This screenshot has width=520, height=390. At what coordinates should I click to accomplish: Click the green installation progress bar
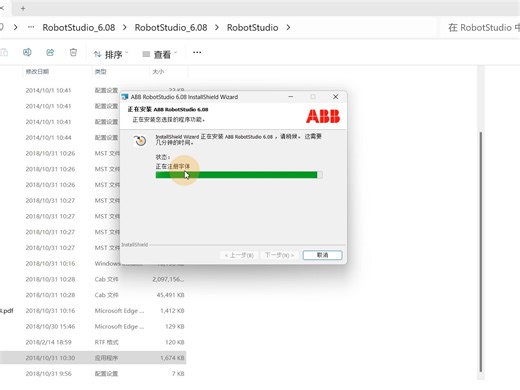point(239,175)
